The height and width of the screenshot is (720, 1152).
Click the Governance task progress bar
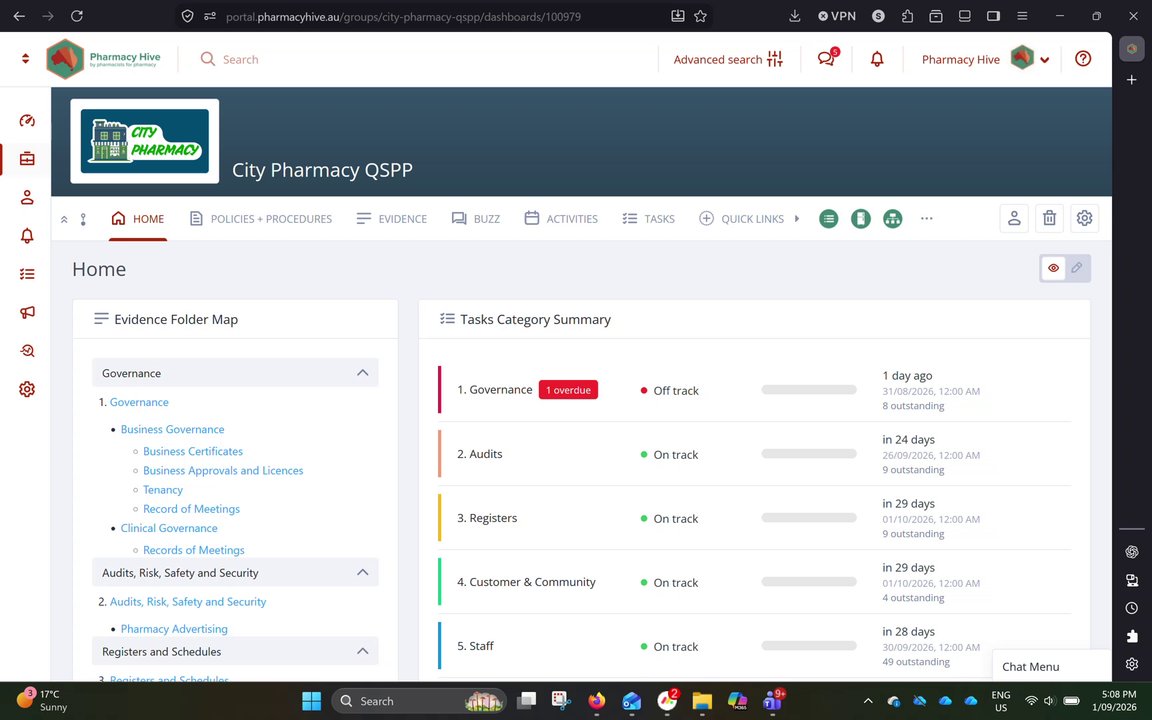point(809,389)
